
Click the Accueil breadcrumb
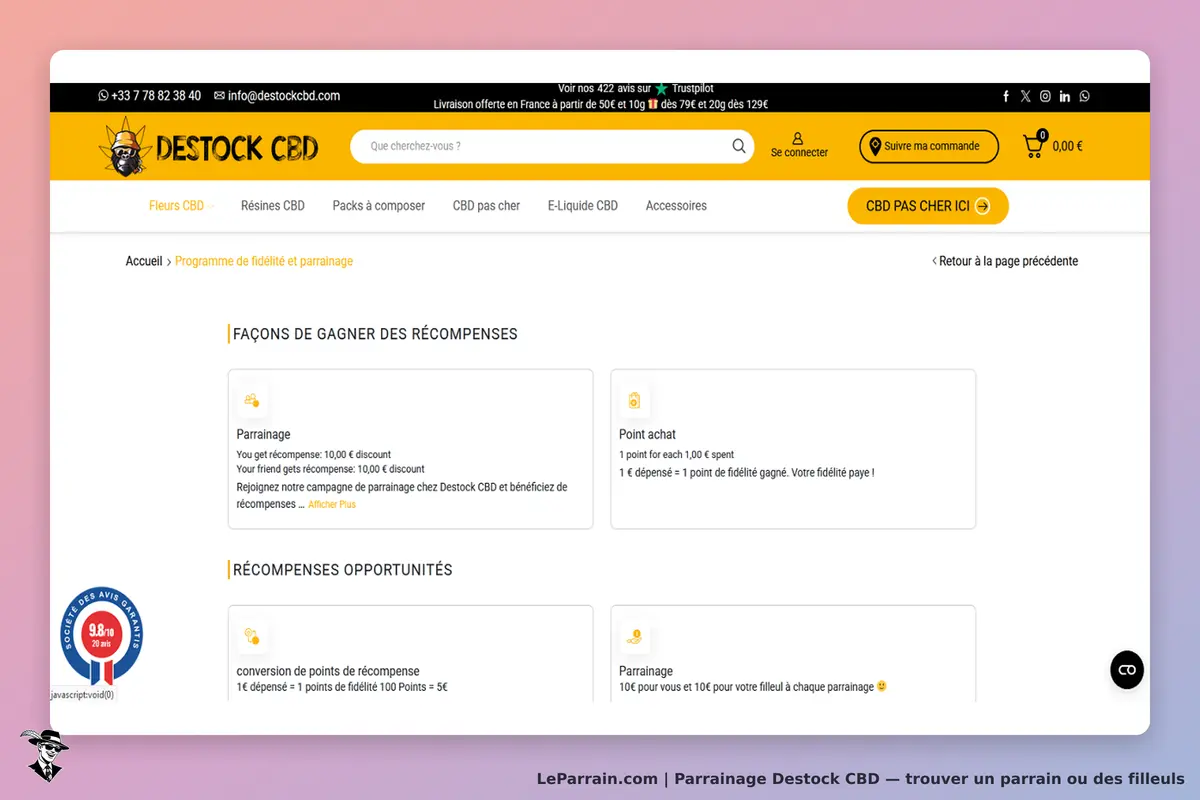tap(144, 261)
